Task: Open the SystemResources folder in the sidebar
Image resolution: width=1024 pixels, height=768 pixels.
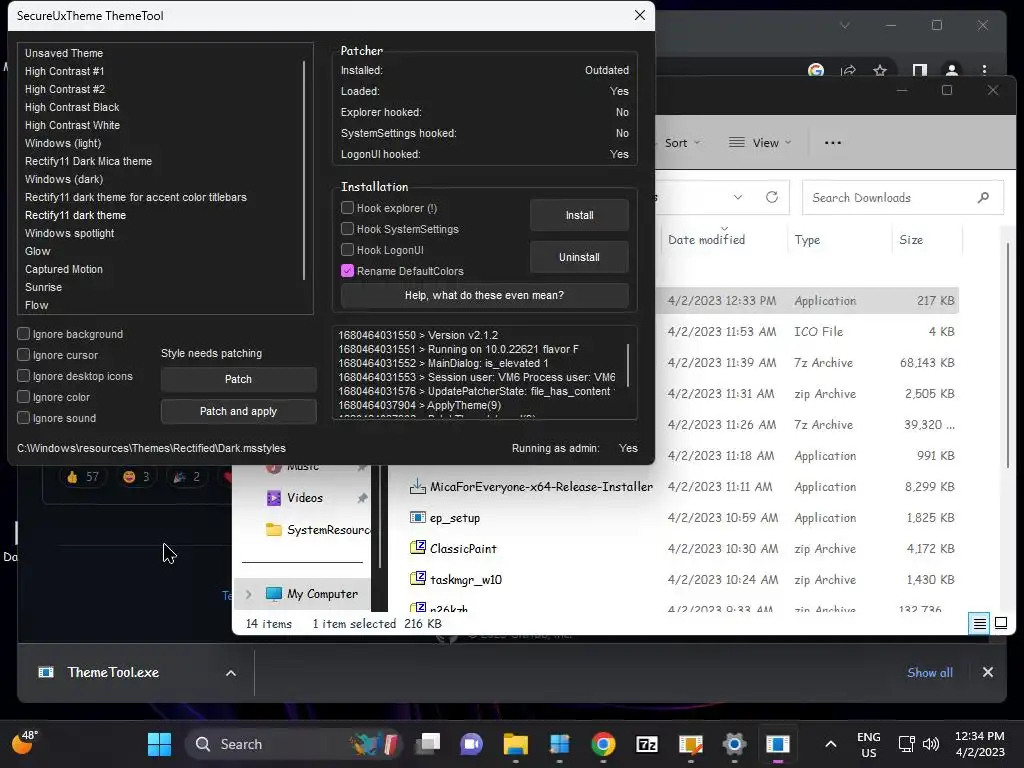Action: pyautogui.click(x=318, y=530)
